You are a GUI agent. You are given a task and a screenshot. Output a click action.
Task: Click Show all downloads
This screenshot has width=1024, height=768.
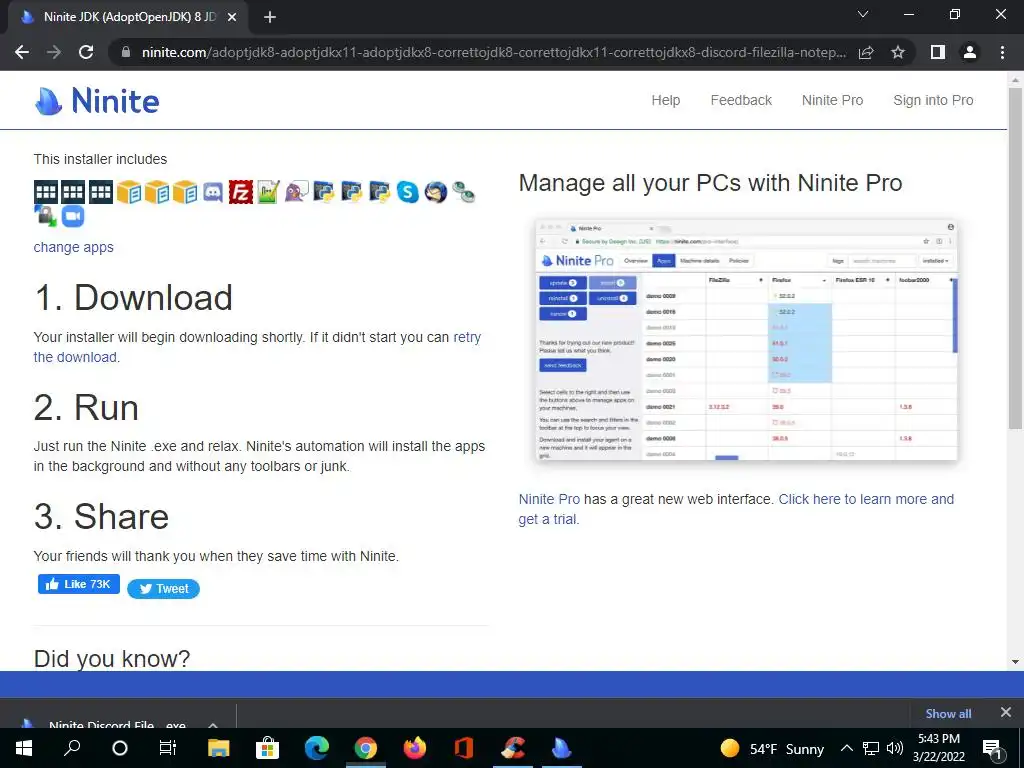click(x=948, y=713)
